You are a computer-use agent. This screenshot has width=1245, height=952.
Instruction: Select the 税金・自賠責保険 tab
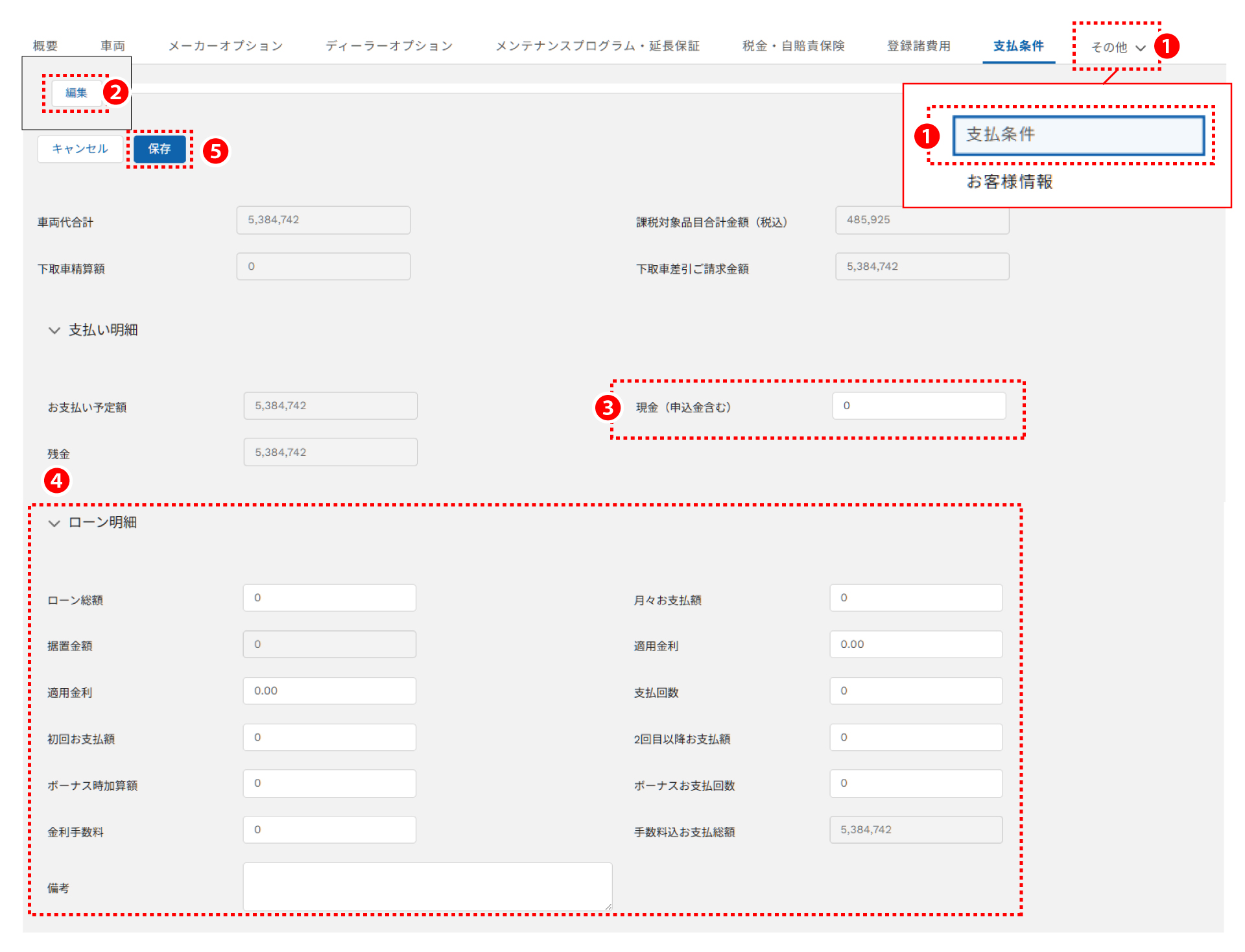pos(793,46)
